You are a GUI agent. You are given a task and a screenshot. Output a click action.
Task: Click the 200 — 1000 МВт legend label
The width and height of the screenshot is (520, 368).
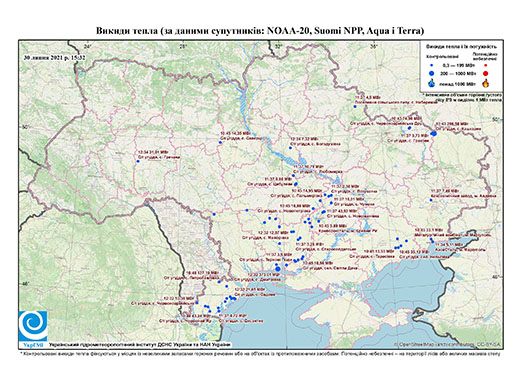click(x=459, y=74)
